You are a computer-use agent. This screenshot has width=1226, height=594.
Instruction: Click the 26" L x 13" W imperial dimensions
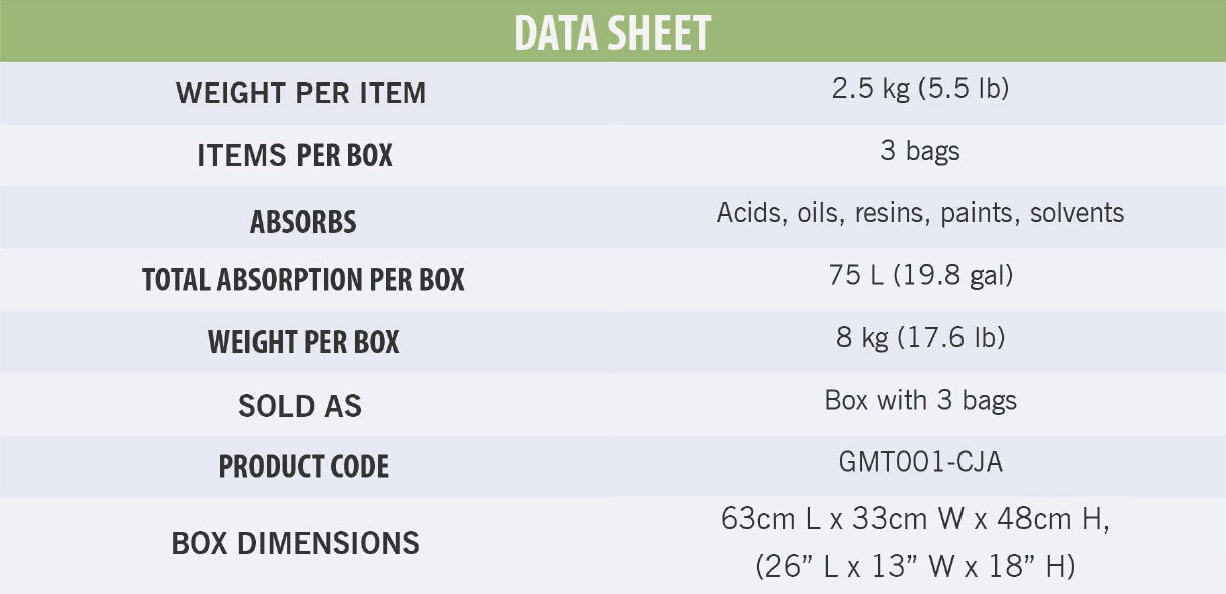[862, 567]
